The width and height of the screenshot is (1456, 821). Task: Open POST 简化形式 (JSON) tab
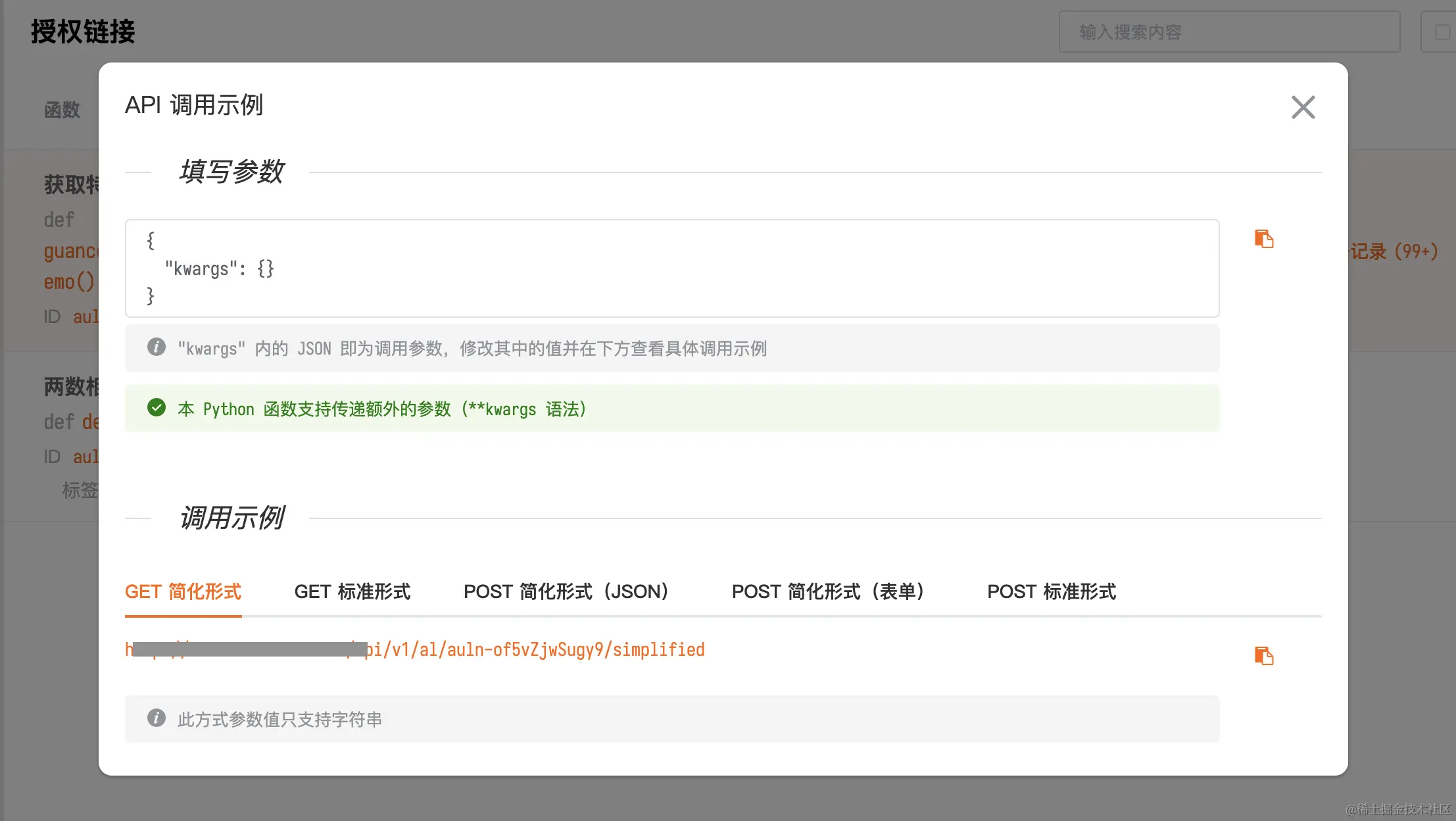click(566, 591)
